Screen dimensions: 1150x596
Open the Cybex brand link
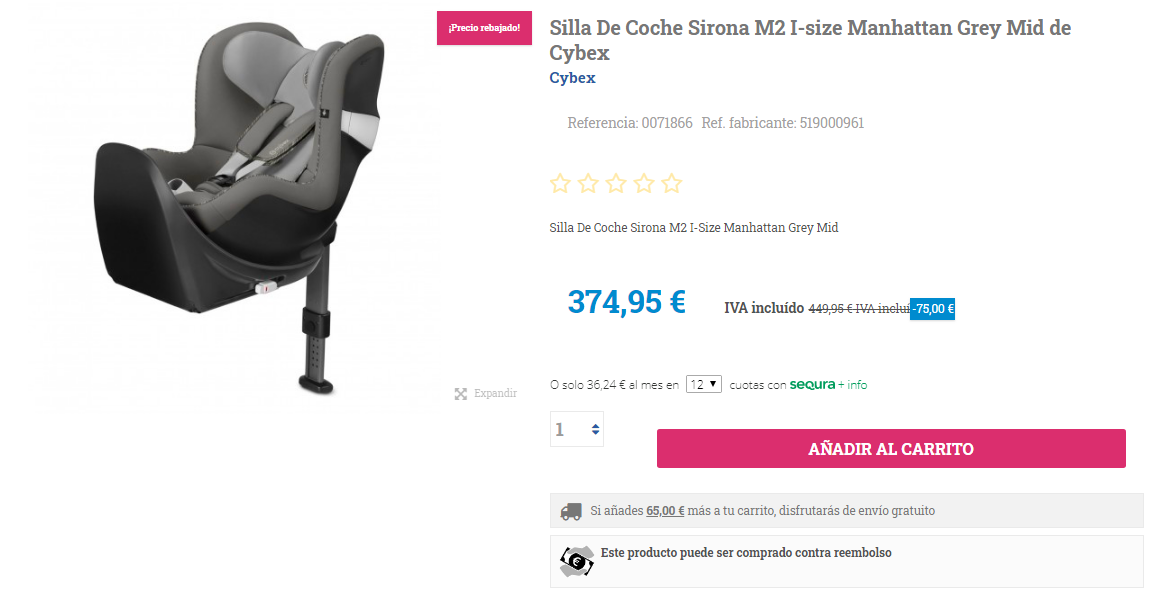coord(572,78)
